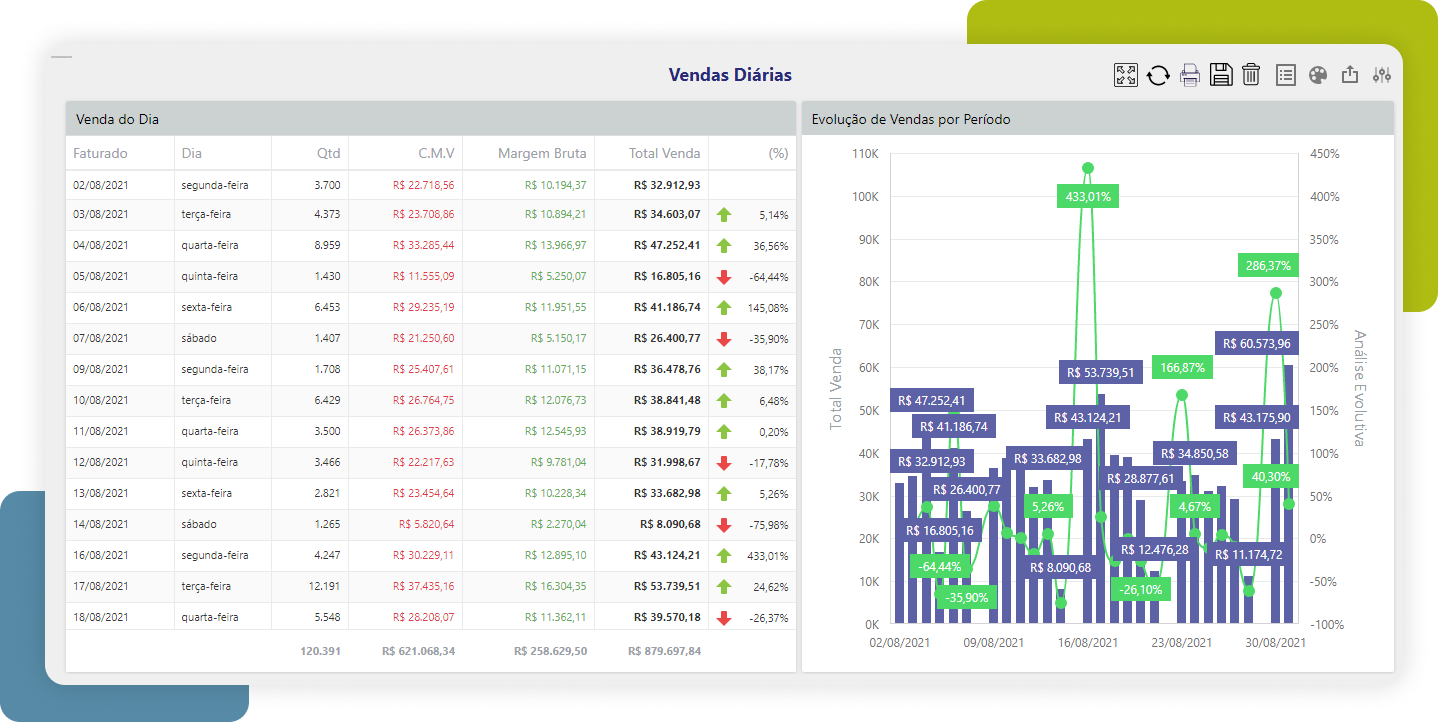Print the dashboard using printer icon

click(1189, 75)
